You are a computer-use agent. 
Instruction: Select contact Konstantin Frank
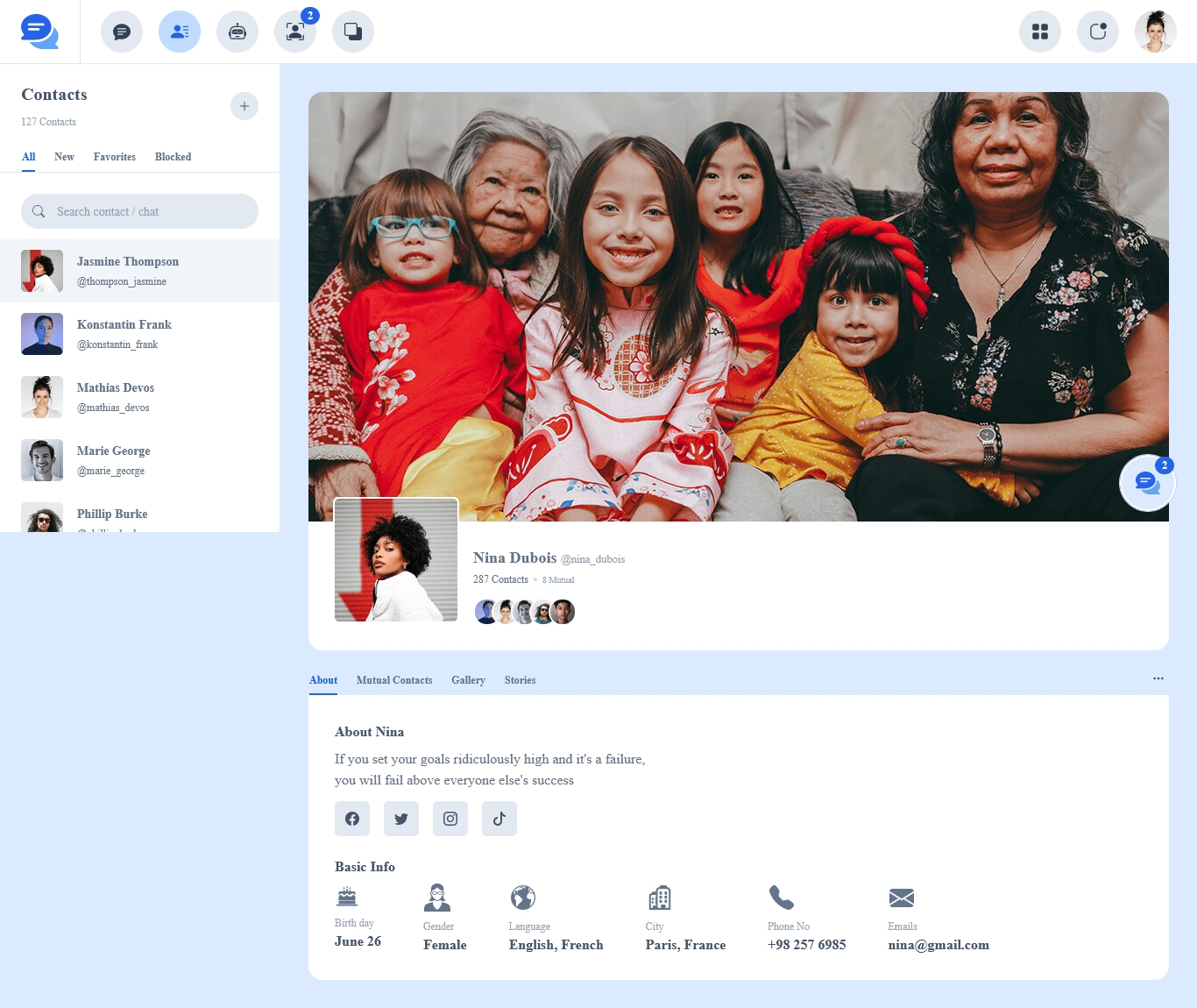139,334
